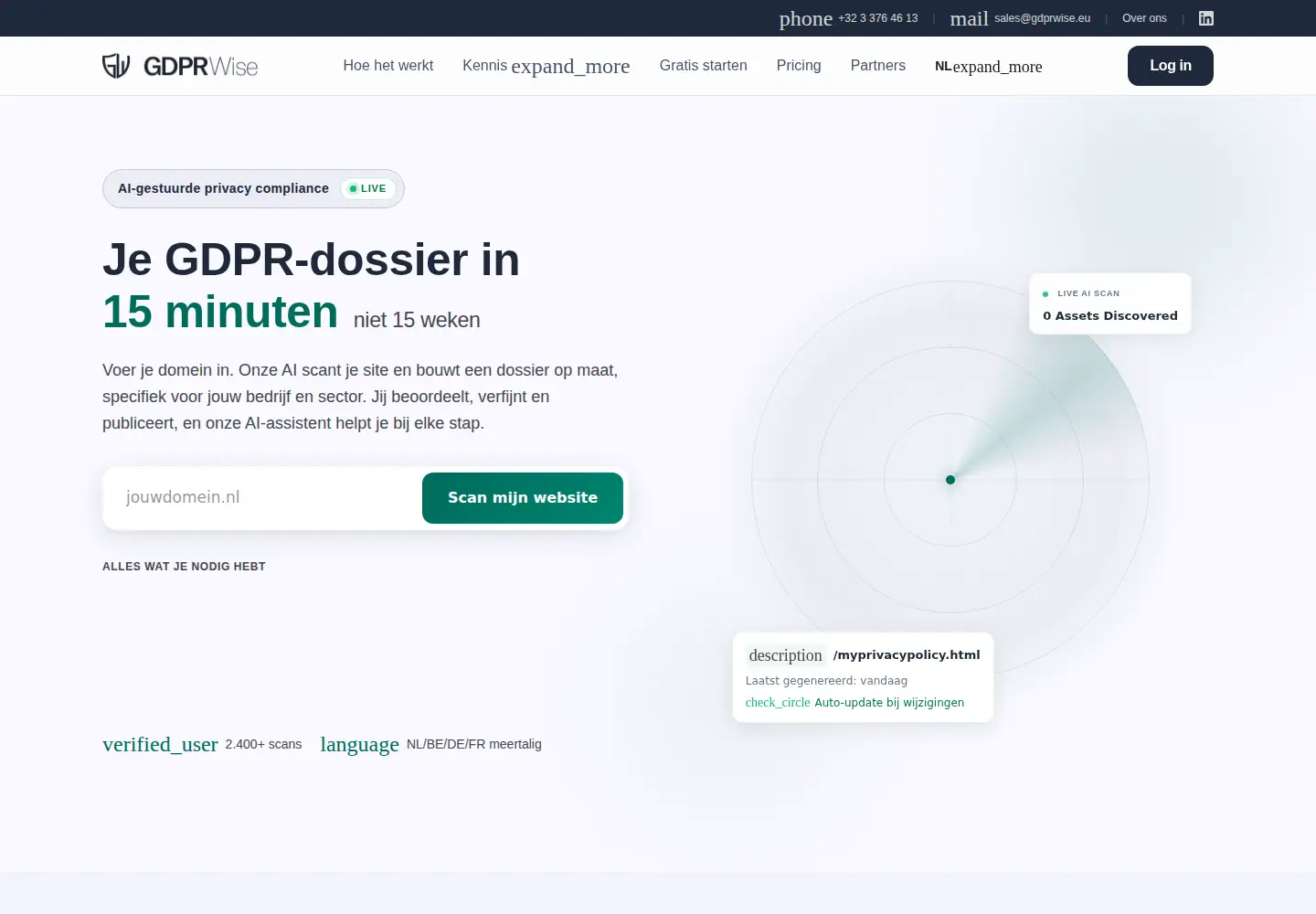The width and height of the screenshot is (1316, 914).
Task: Navigate to Partners
Action: click(878, 66)
